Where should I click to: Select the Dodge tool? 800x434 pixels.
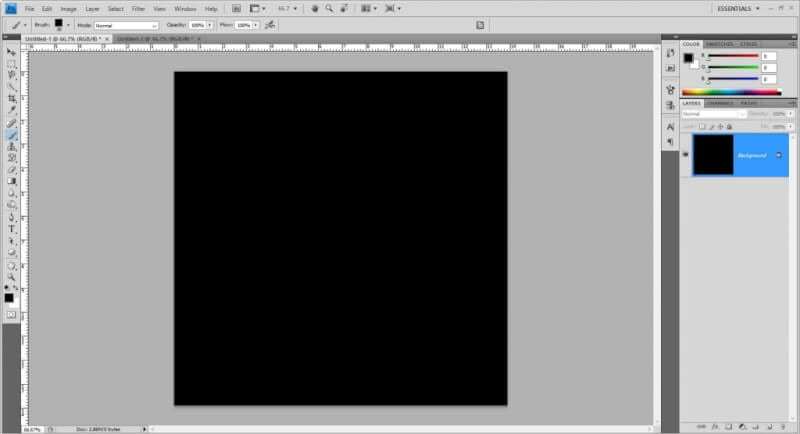click(x=11, y=206)
